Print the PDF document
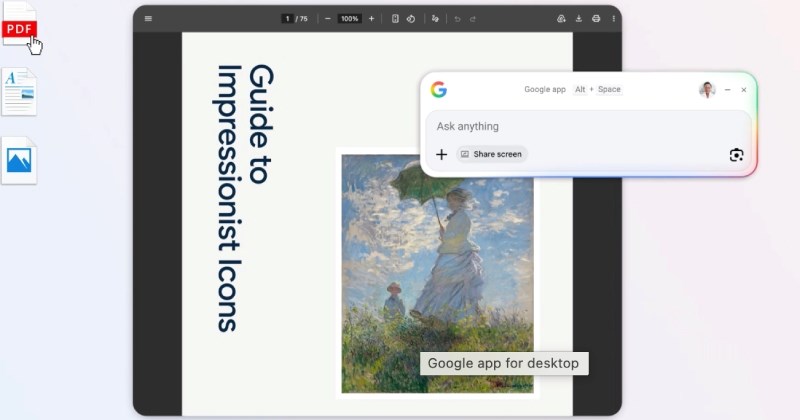The height and width of the screenshot is (420, 800). pos(596,18)
